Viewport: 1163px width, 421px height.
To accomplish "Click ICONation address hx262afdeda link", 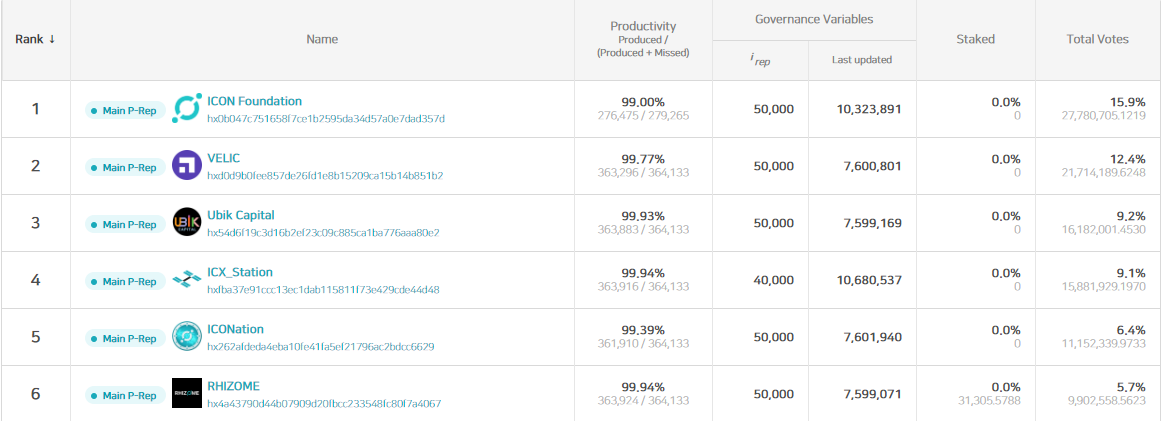I will coord(320,347).
